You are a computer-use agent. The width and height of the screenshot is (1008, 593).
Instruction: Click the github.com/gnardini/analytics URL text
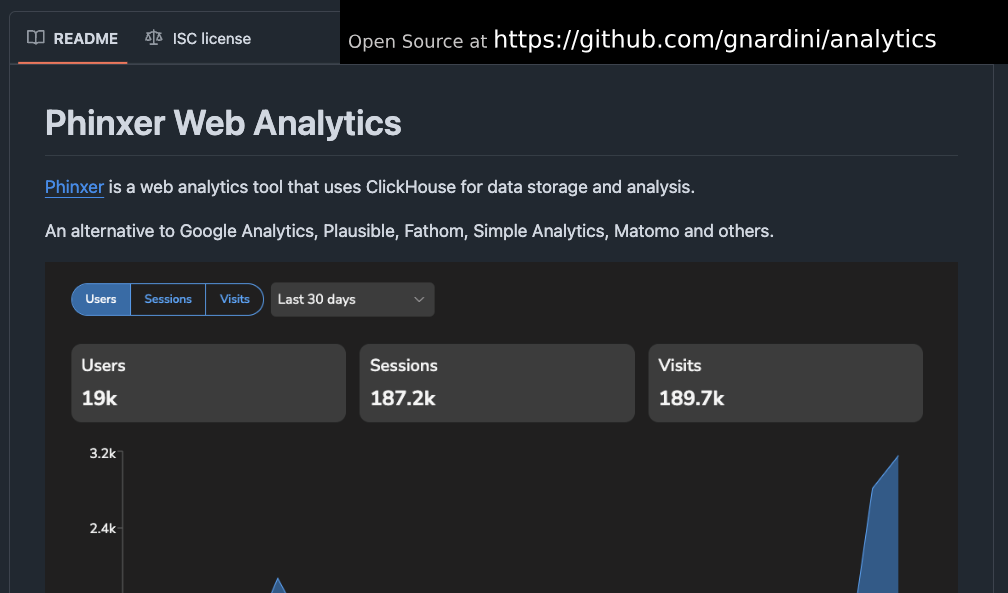pyautogui.click(x=715, y=40)
